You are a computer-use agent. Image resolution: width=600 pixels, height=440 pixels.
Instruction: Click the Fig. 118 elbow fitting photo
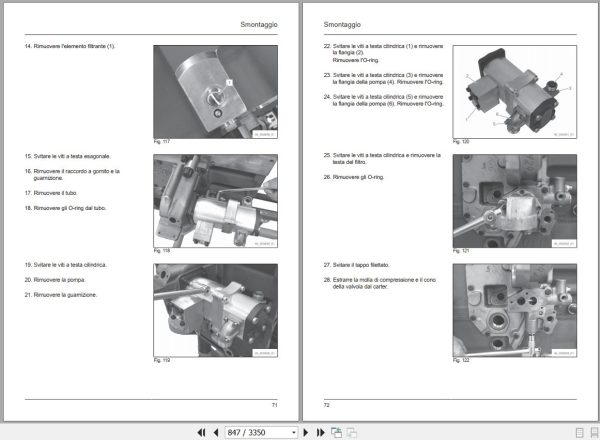(x=215, y=201)
